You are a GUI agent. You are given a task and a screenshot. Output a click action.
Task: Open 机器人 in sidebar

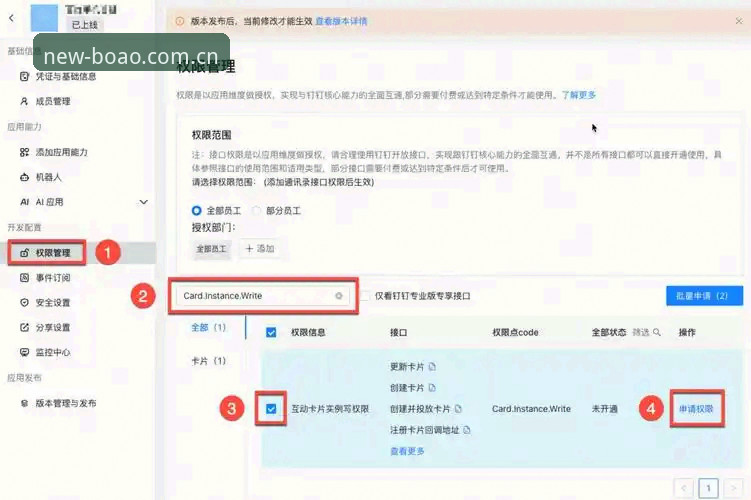pos(48,177)
